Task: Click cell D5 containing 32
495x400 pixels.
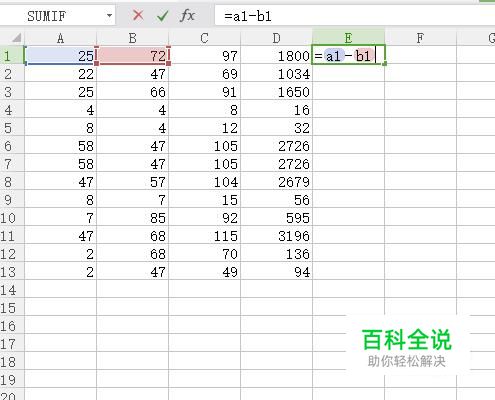Action: click(276, 127)
